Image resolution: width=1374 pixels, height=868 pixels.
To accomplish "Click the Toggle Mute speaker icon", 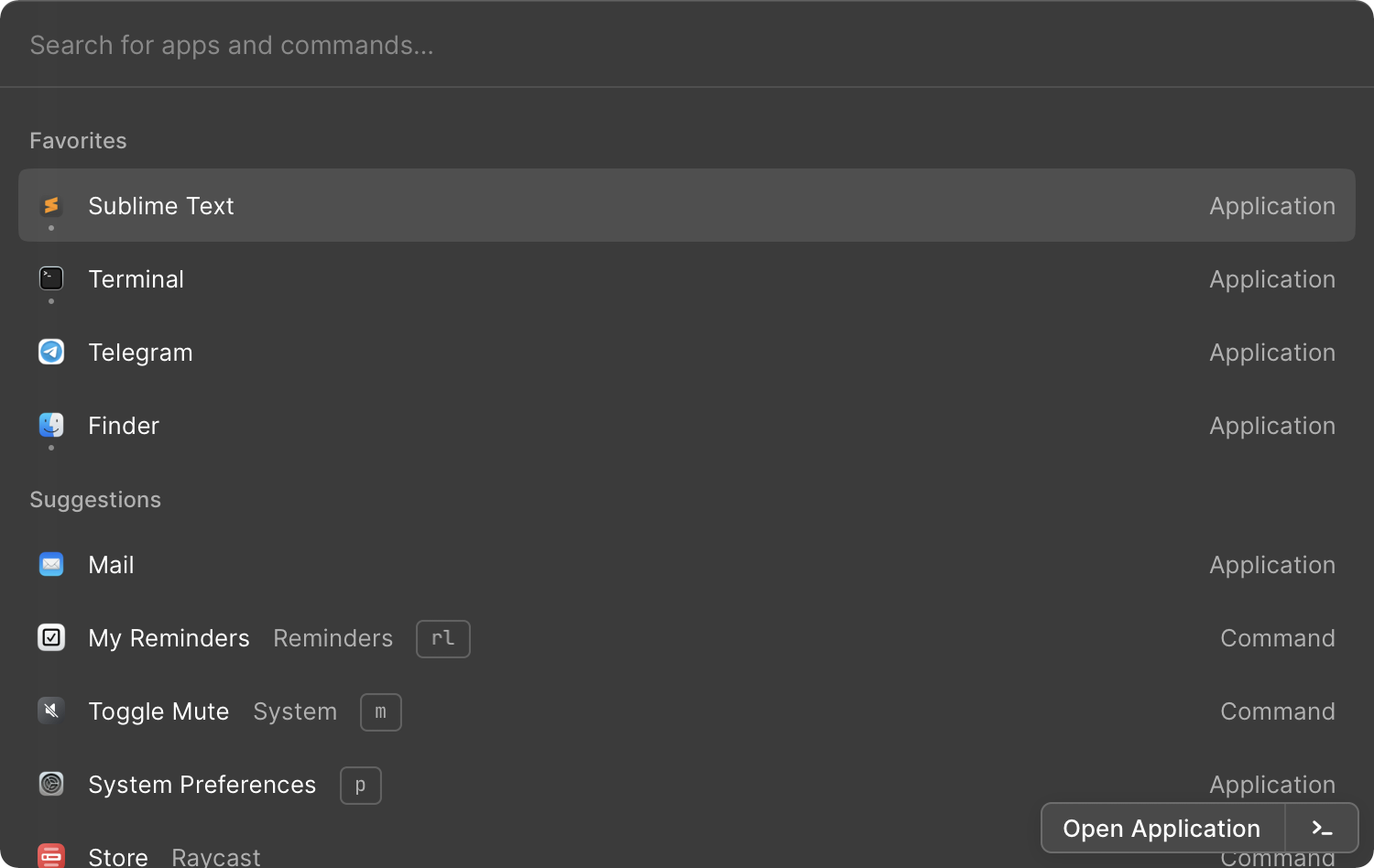I will click(51, 711).
